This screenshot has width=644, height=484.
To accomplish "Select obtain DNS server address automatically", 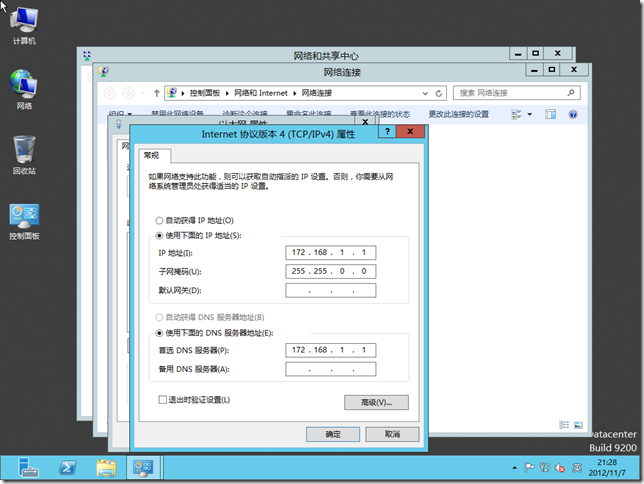I will coord(210,317).
